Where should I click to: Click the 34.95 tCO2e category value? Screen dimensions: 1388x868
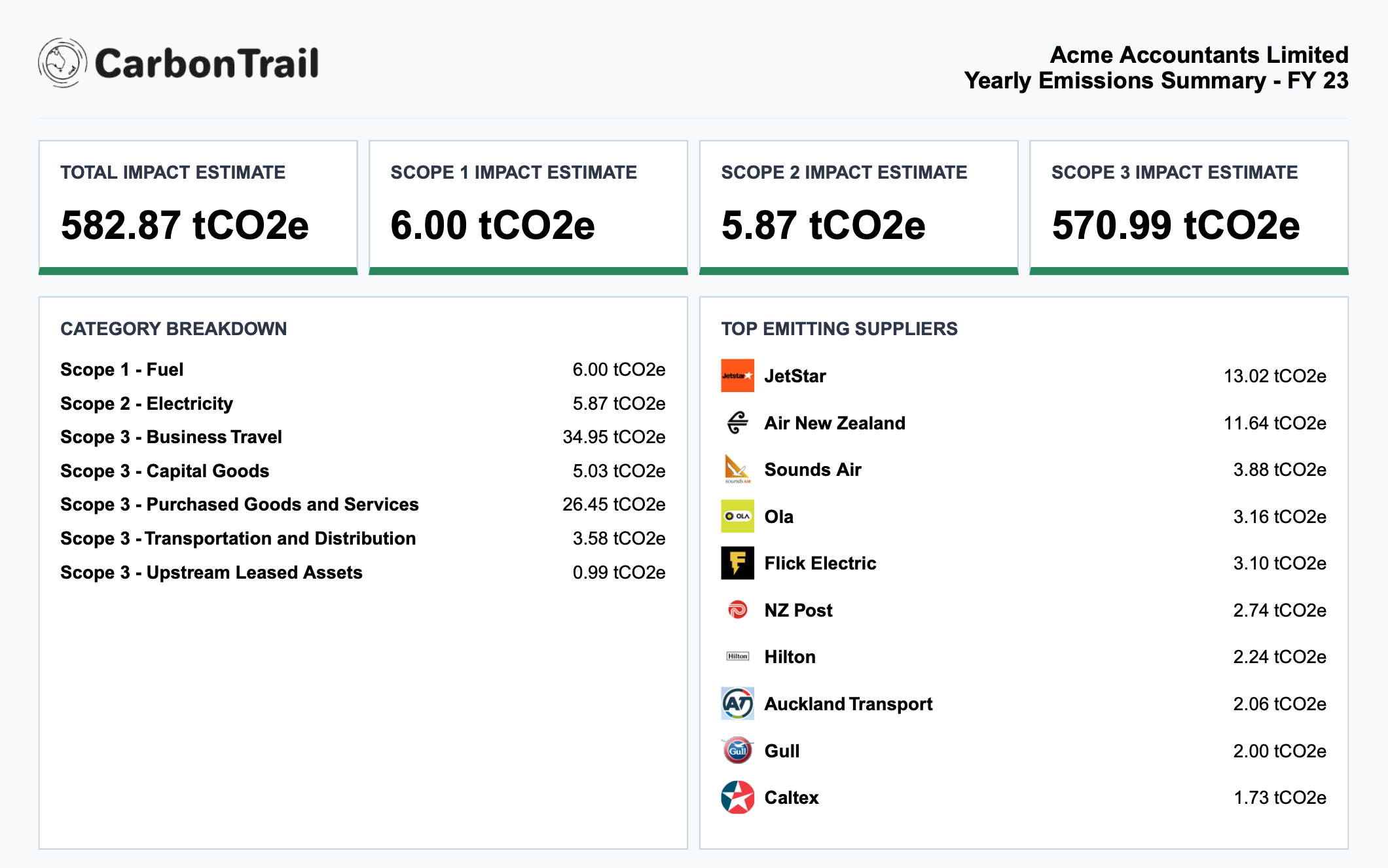pos(614,437)
